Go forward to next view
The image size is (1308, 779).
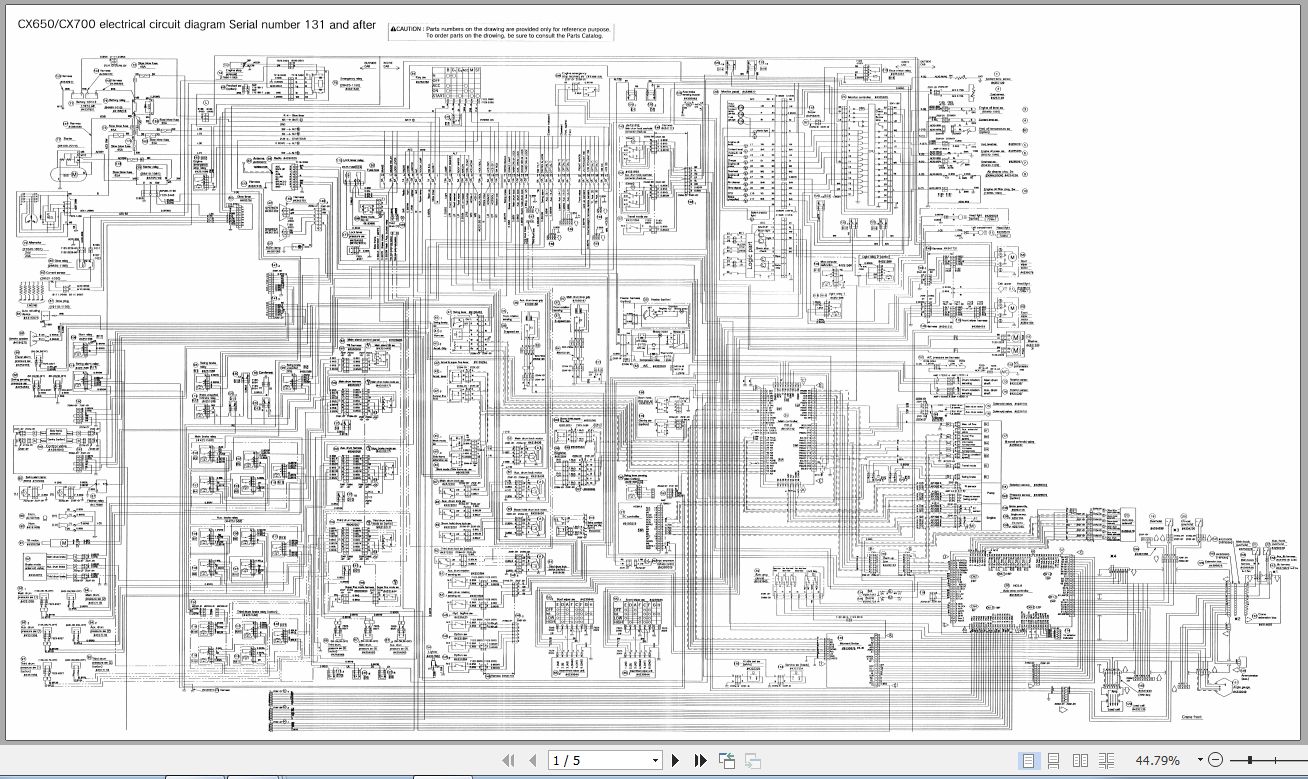(x=752, y=761)
